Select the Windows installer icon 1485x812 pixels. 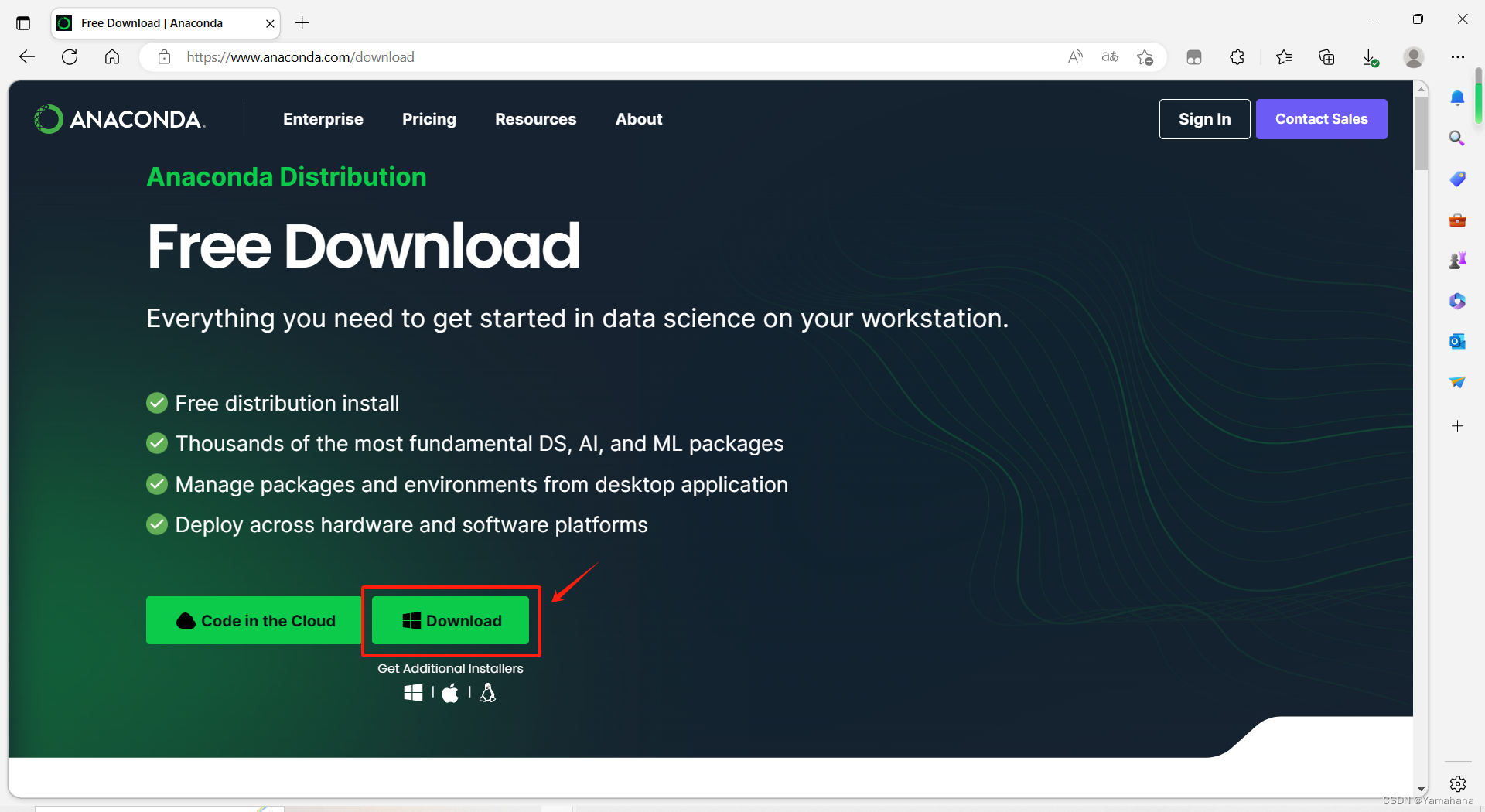(x=413, y=693)
